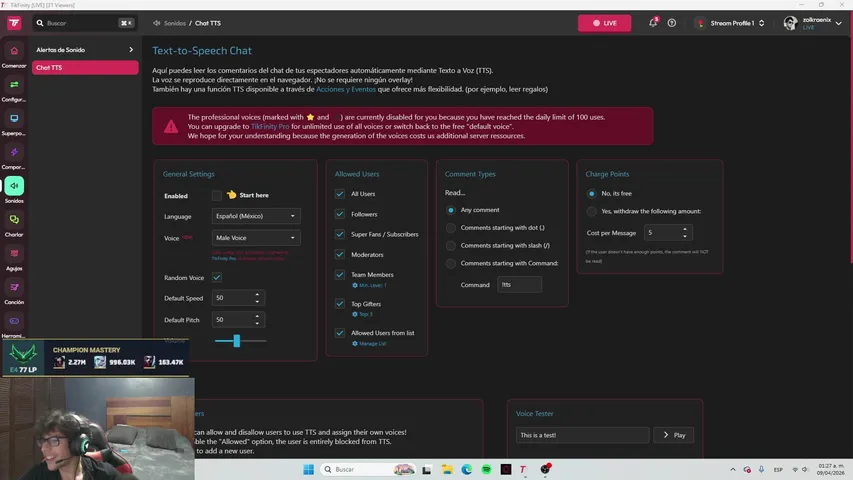This screenshot has height=480, width=853.
Task: Go to Sonidos breadcrumb
Action: click(x=175, y=23)
